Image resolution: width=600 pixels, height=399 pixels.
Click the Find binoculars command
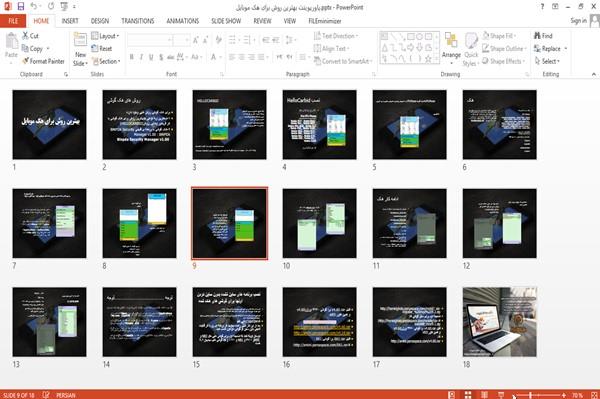pos(543,36)
